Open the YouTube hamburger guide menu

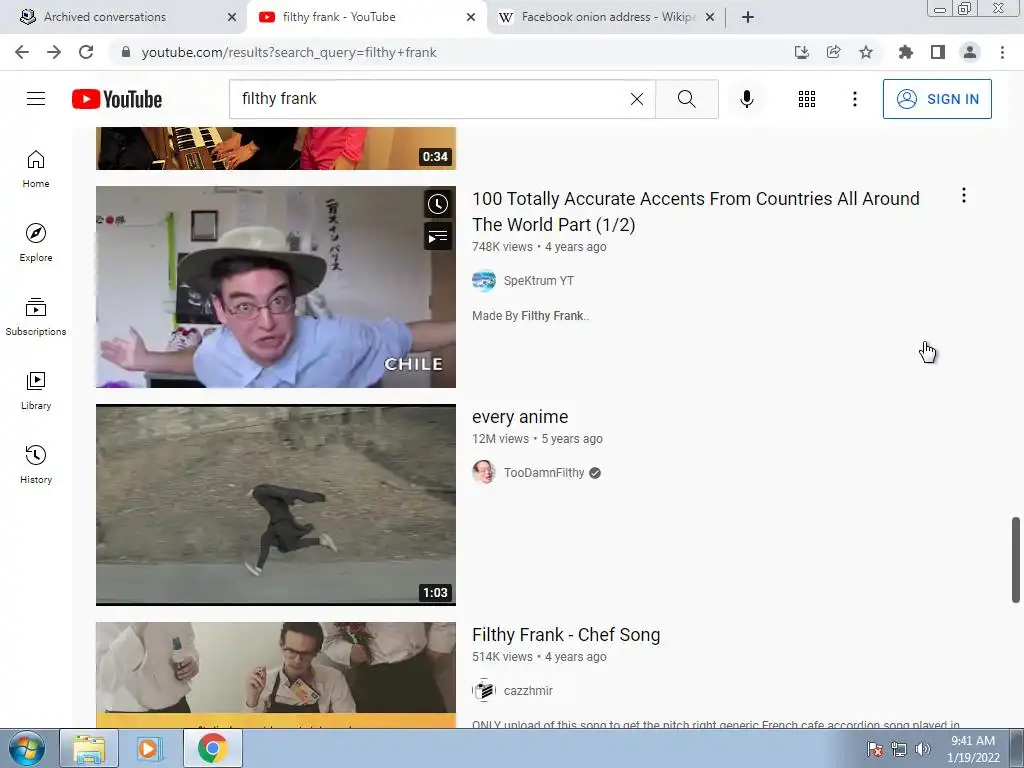point(36,99)
